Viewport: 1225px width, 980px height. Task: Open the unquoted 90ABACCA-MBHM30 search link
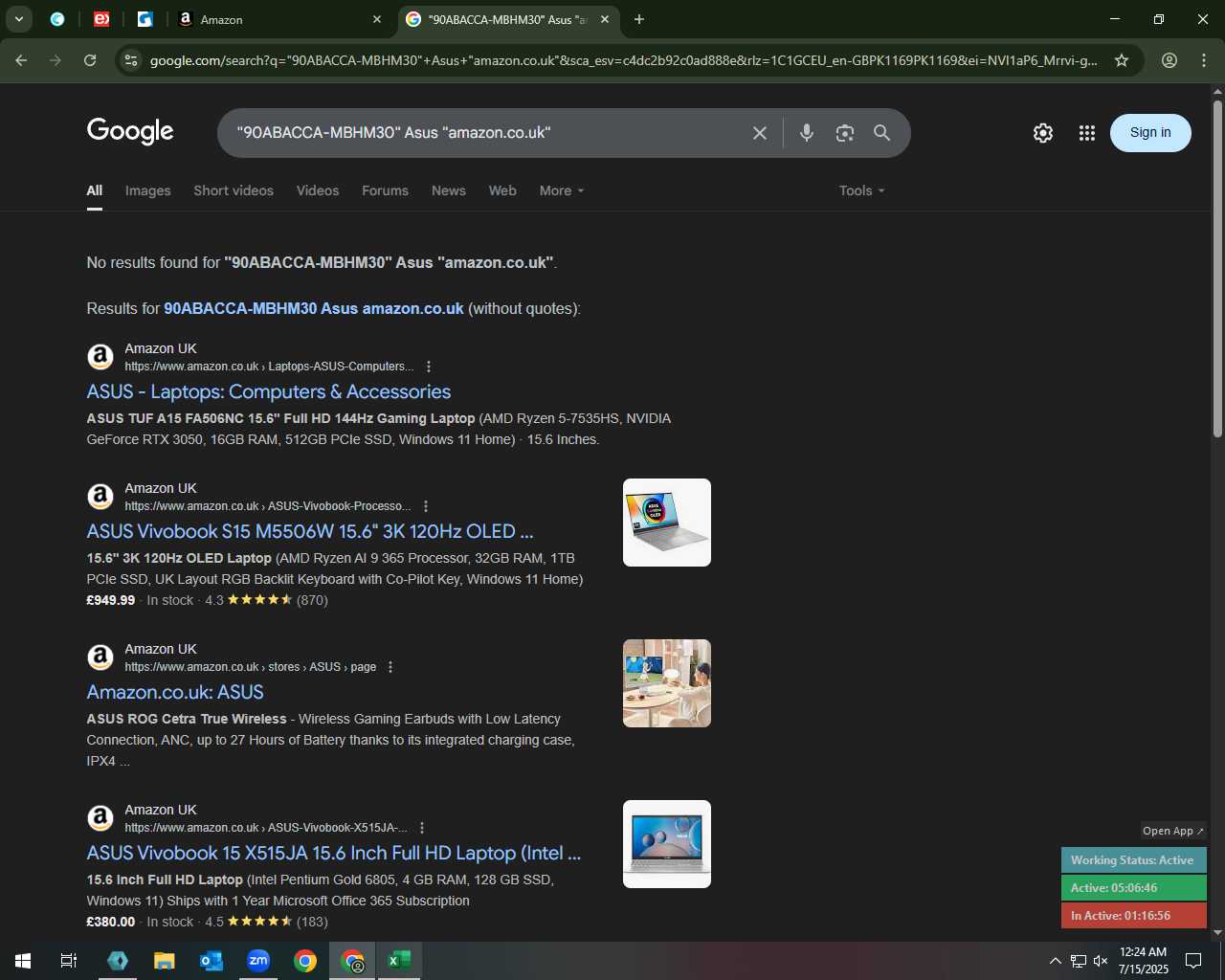tap(314, 308)
